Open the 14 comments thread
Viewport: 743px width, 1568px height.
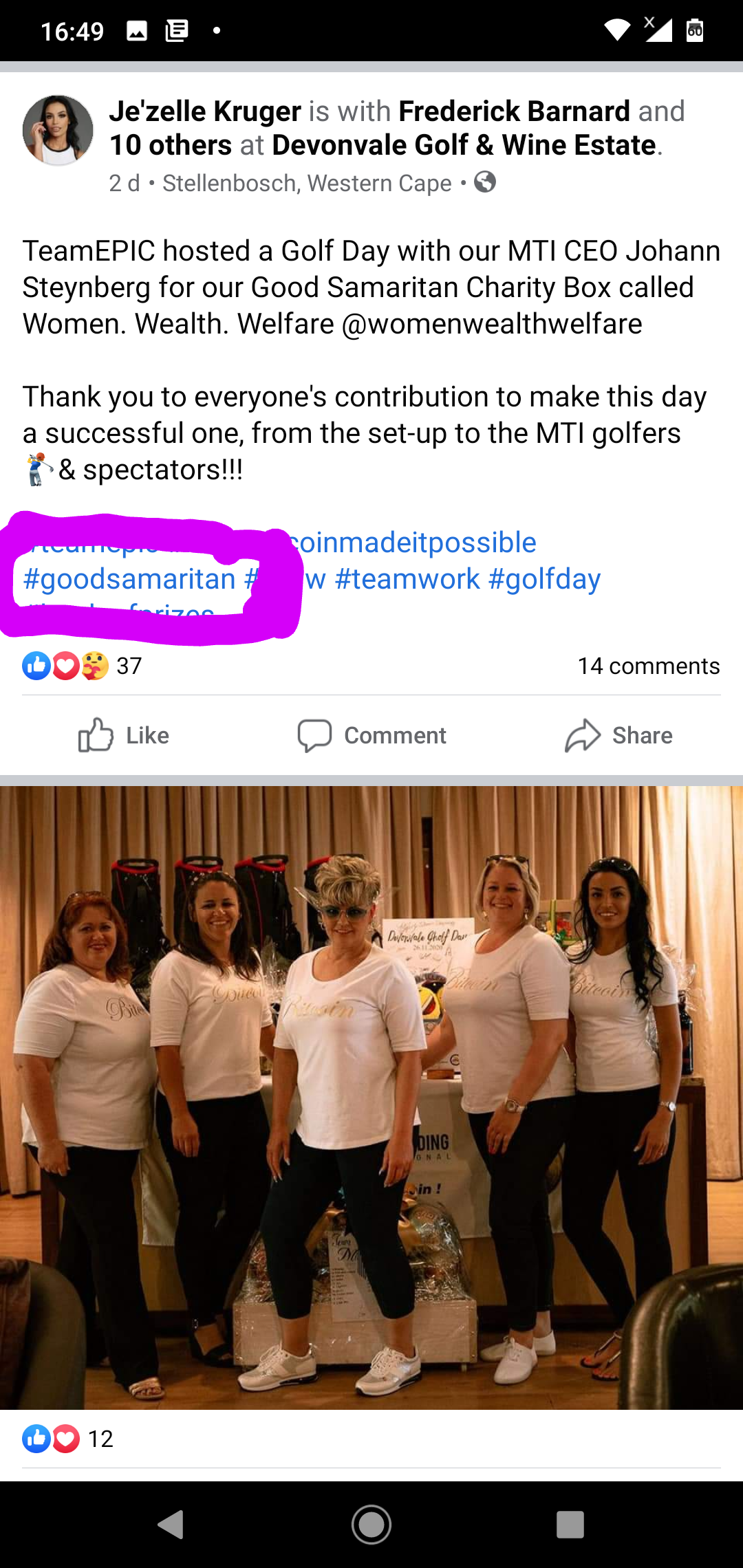click(x=649, y=666)
